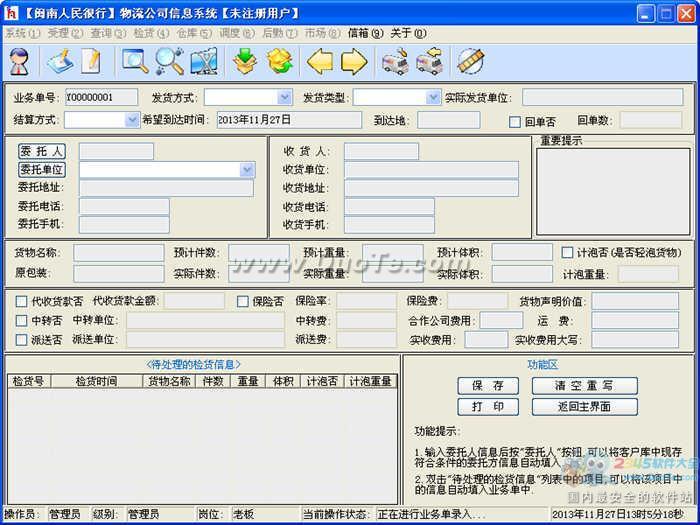Image resolution: width=700 pixels, height=525 pixels.
Task: Click the 清空重写 button
Action: 584,386
